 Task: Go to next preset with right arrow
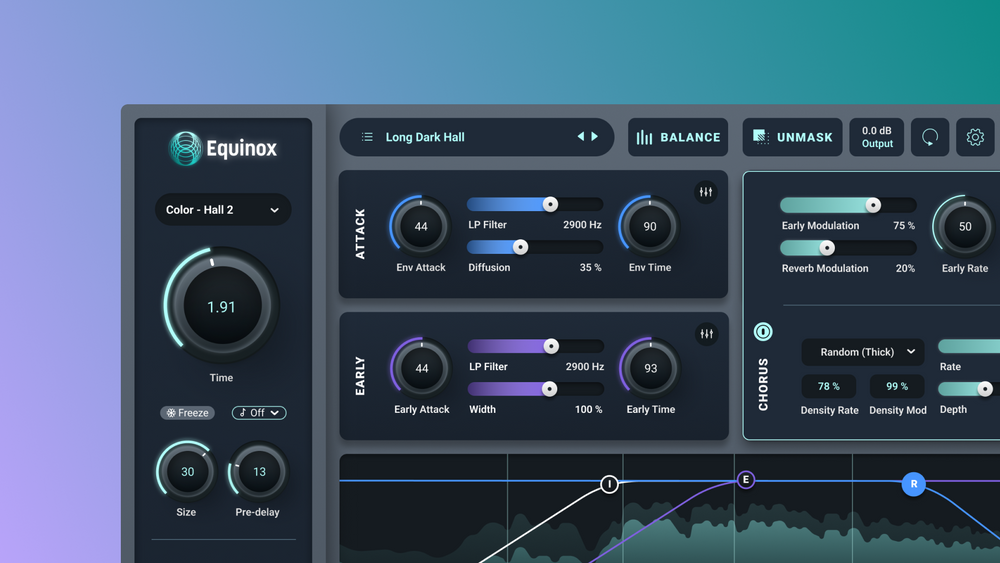pyautogui.click(x=594, y=136)
